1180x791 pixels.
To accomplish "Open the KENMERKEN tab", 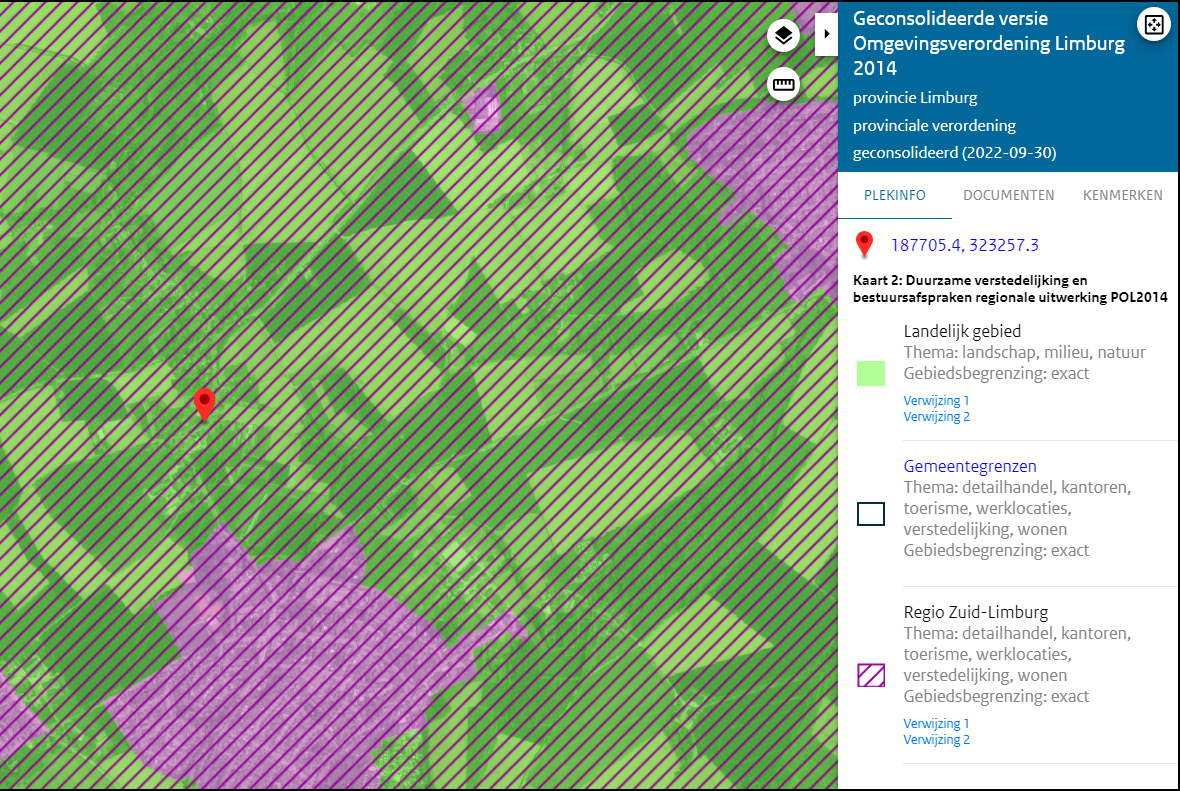I will 1122,195.
